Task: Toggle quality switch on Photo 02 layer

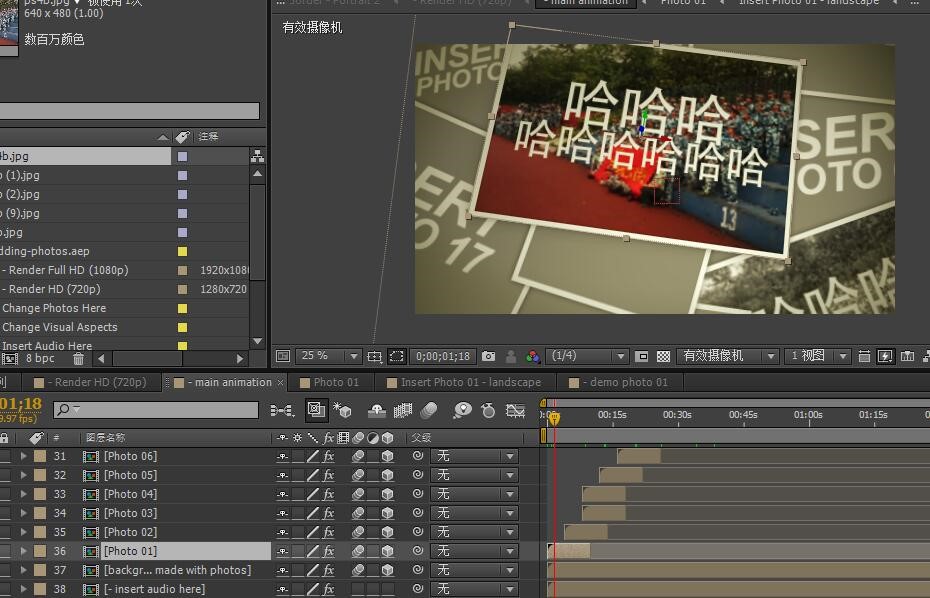Action: 313,532
